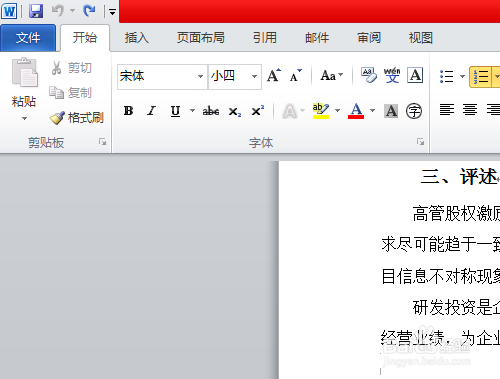Open font color dropdown arrow
The height and width of the screenshot is (379, 500).
point(372,110)
